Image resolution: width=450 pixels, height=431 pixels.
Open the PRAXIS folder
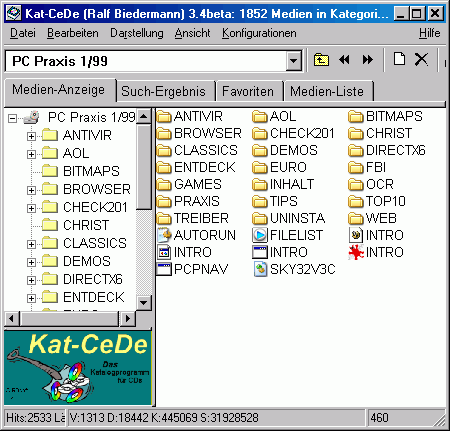click(188, 201)
